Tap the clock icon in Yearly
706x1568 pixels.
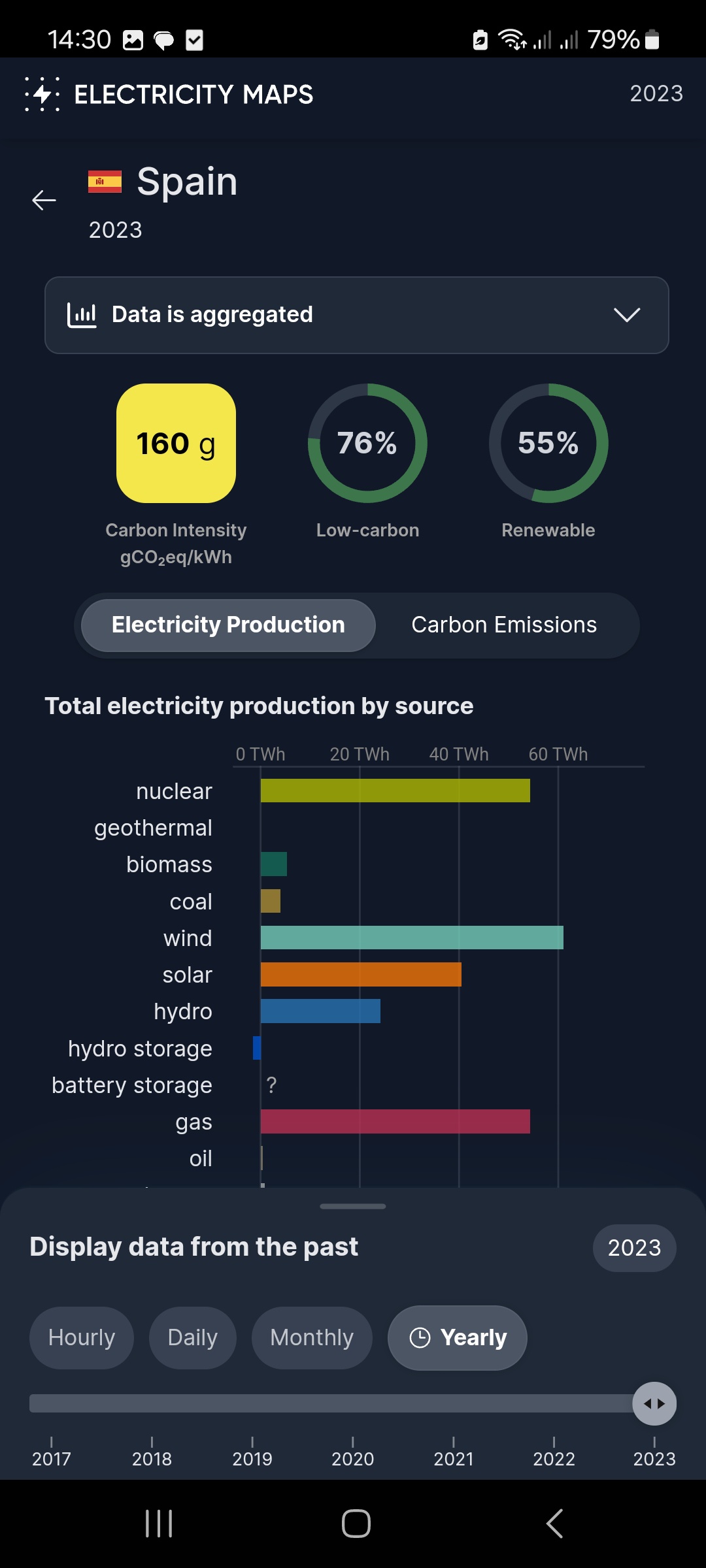pyautogui.click(x=420, y=1338)
